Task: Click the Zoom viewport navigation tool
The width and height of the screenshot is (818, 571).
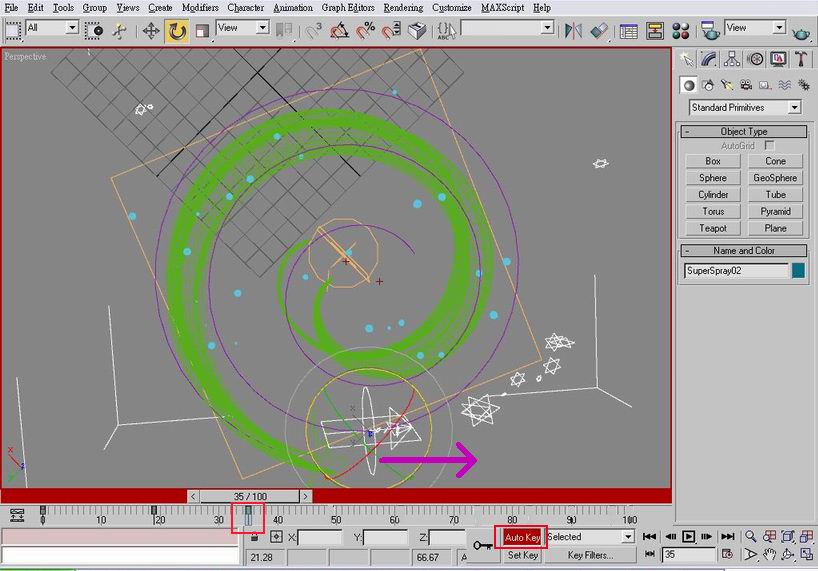Action: (x=750, y=537)
